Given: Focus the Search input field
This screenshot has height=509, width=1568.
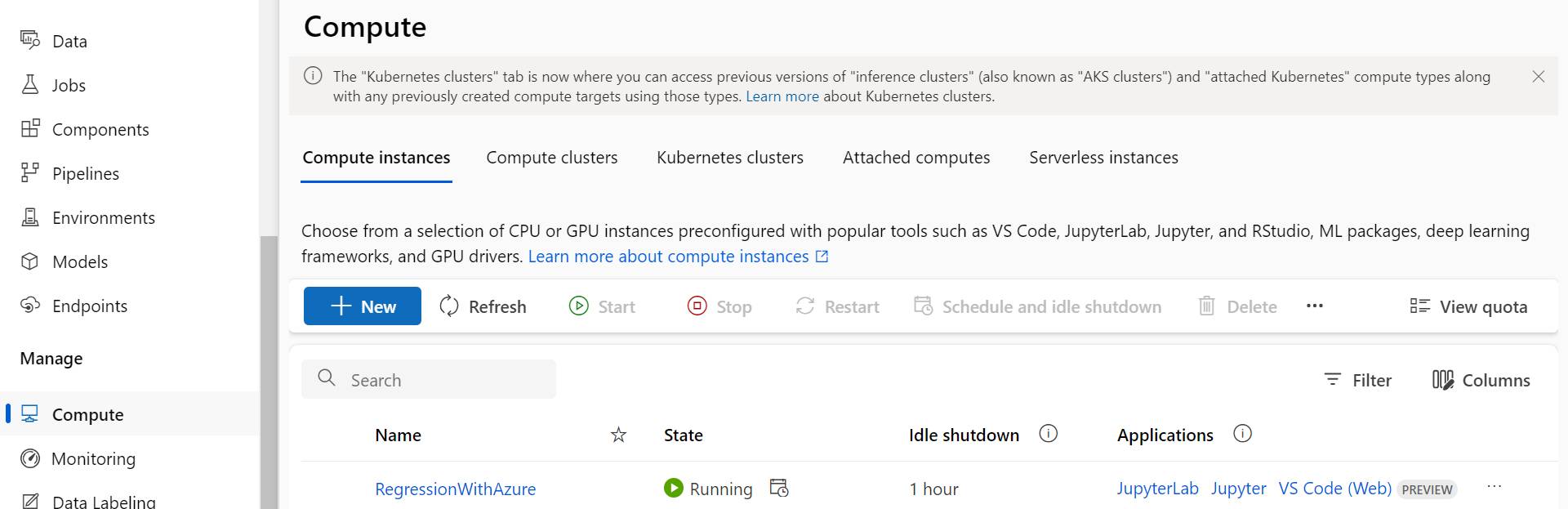Looking at the screenshot, I should coord(429,379).
